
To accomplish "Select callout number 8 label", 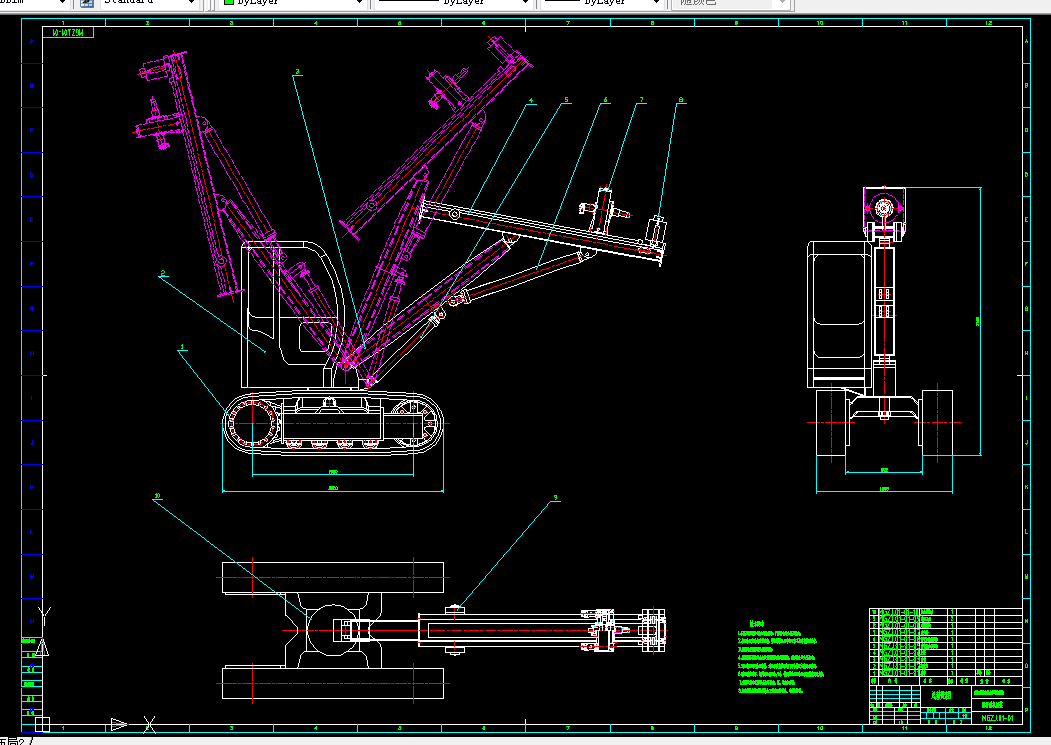I will (681, 100).
